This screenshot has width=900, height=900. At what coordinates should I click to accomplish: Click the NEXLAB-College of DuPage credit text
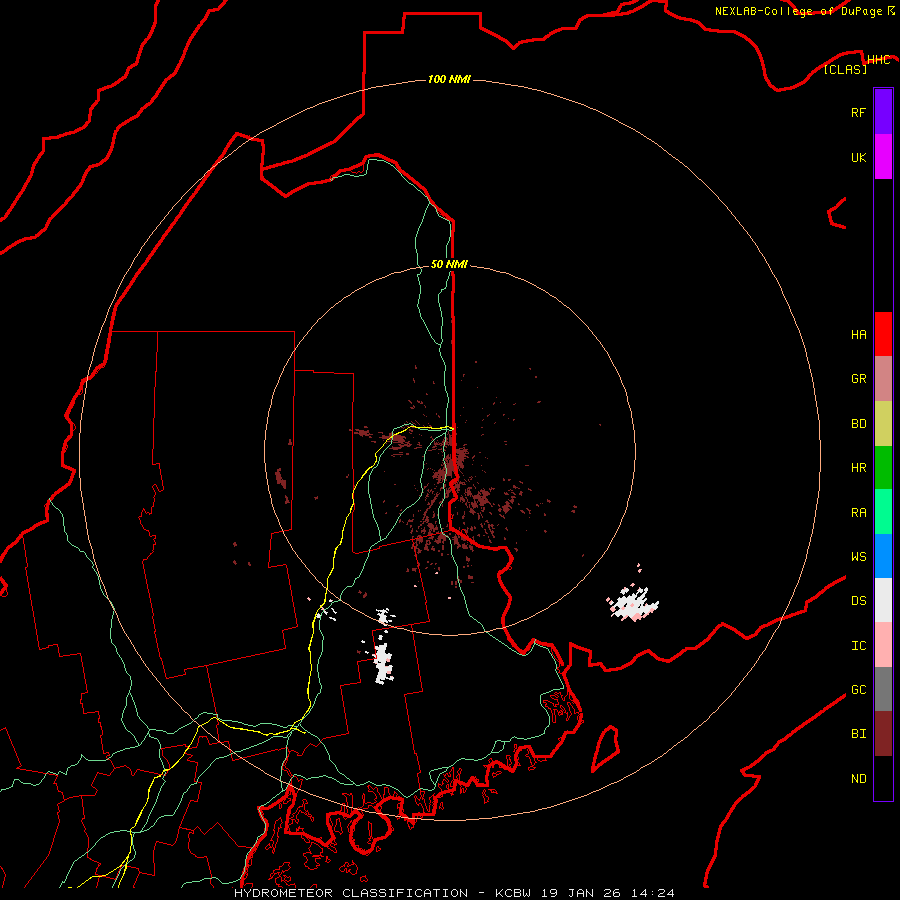click(798, 11)
